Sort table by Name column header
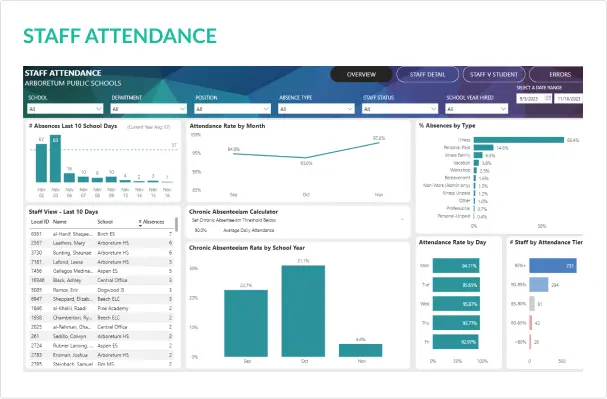The width and height of the screenshot is (607, 399). click(x=60, y=222)
